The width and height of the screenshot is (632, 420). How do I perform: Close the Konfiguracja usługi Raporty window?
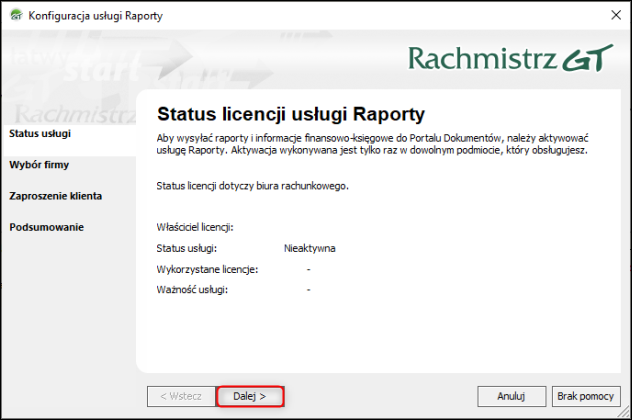[616, 15]
